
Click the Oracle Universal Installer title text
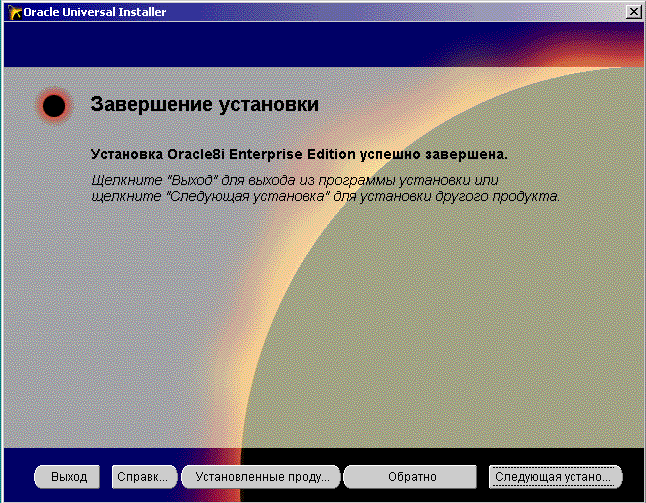pyautogui.click(x=95, y=12)
